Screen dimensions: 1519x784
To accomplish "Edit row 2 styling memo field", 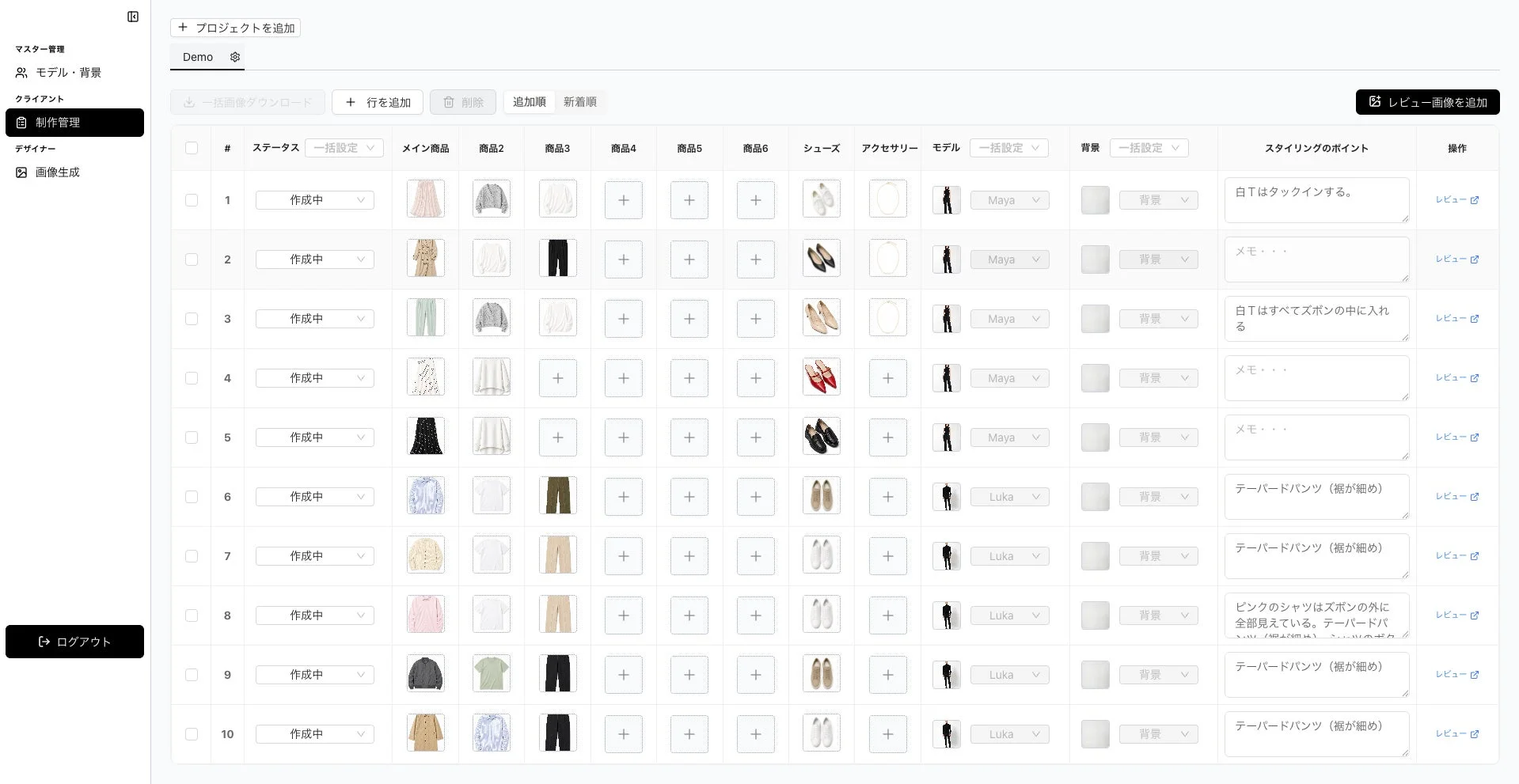I will (1317, 259).
